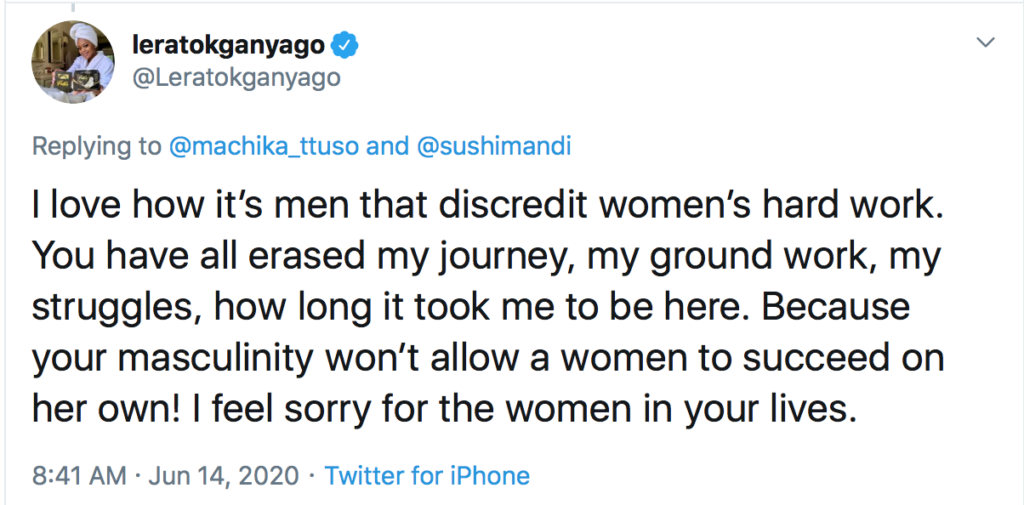The height and width of the screenshot is (505, 1024).
Task: Open the bold leratokganyago display name
Action: pyautogui.click(x=229, y=46)
